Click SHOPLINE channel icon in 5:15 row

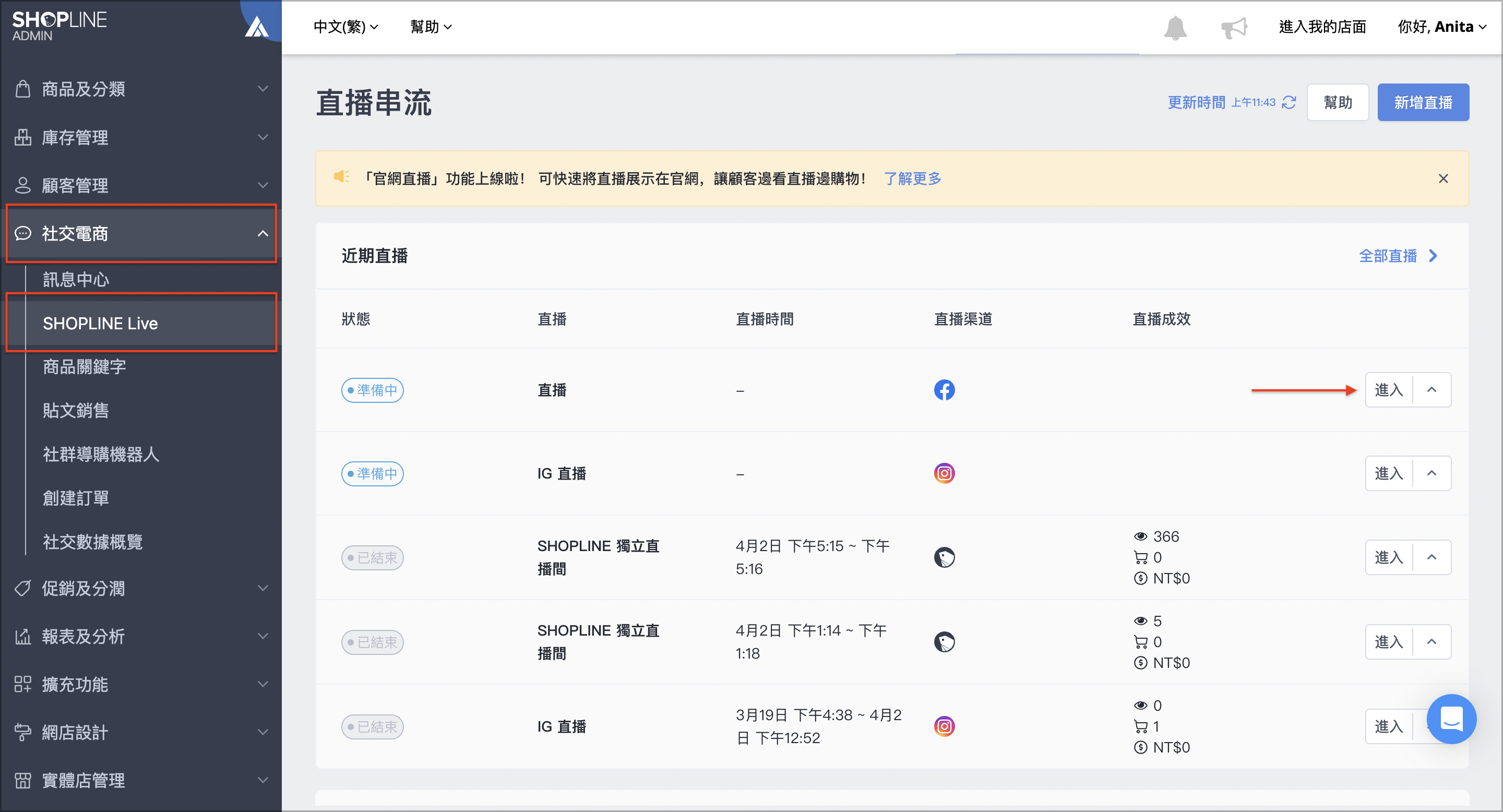coord(944,557)
